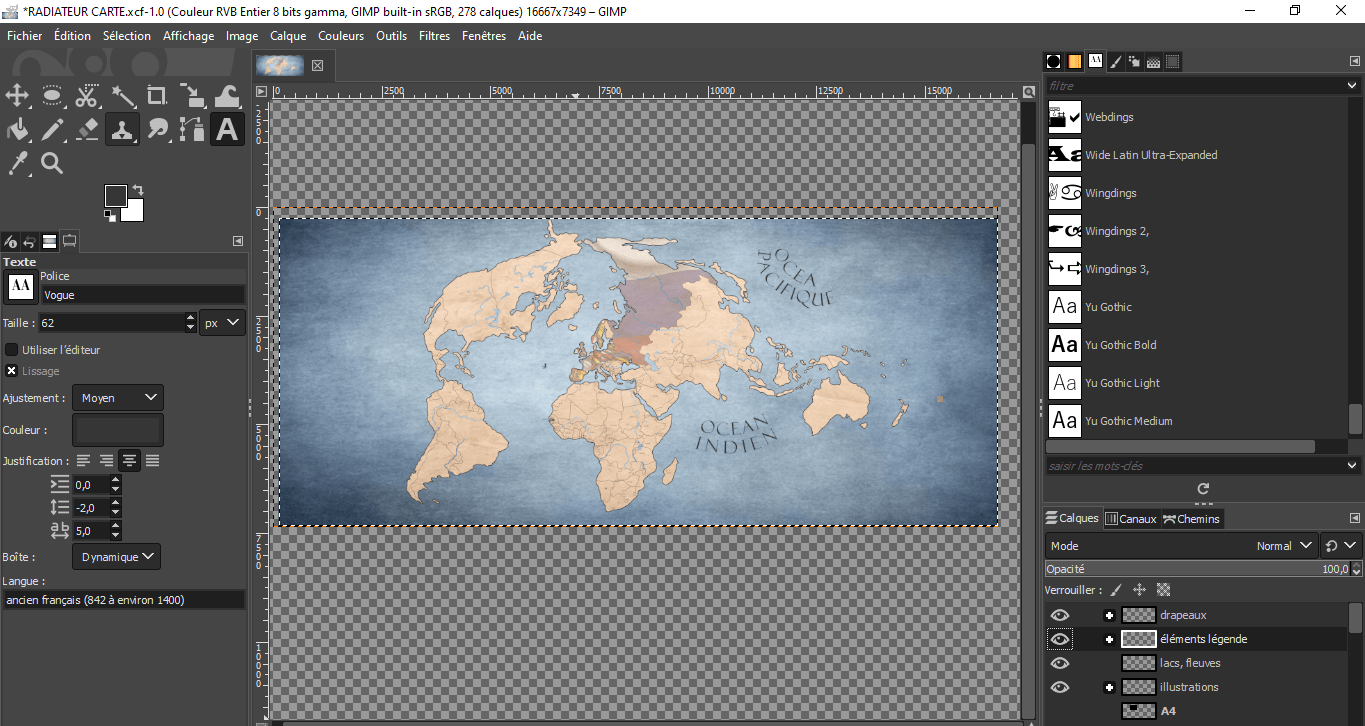The width and height of the screenshot is (1365, 726).
Task: Select the Scissors selection tool
Action: 87,96
